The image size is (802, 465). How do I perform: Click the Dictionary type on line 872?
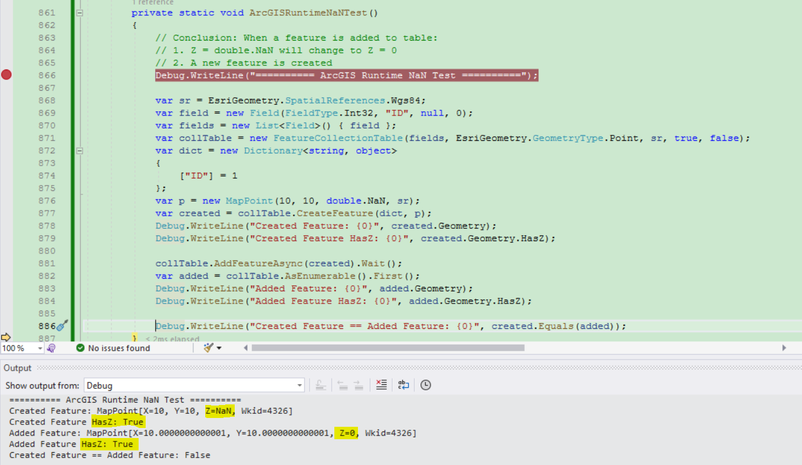[273, 151]
